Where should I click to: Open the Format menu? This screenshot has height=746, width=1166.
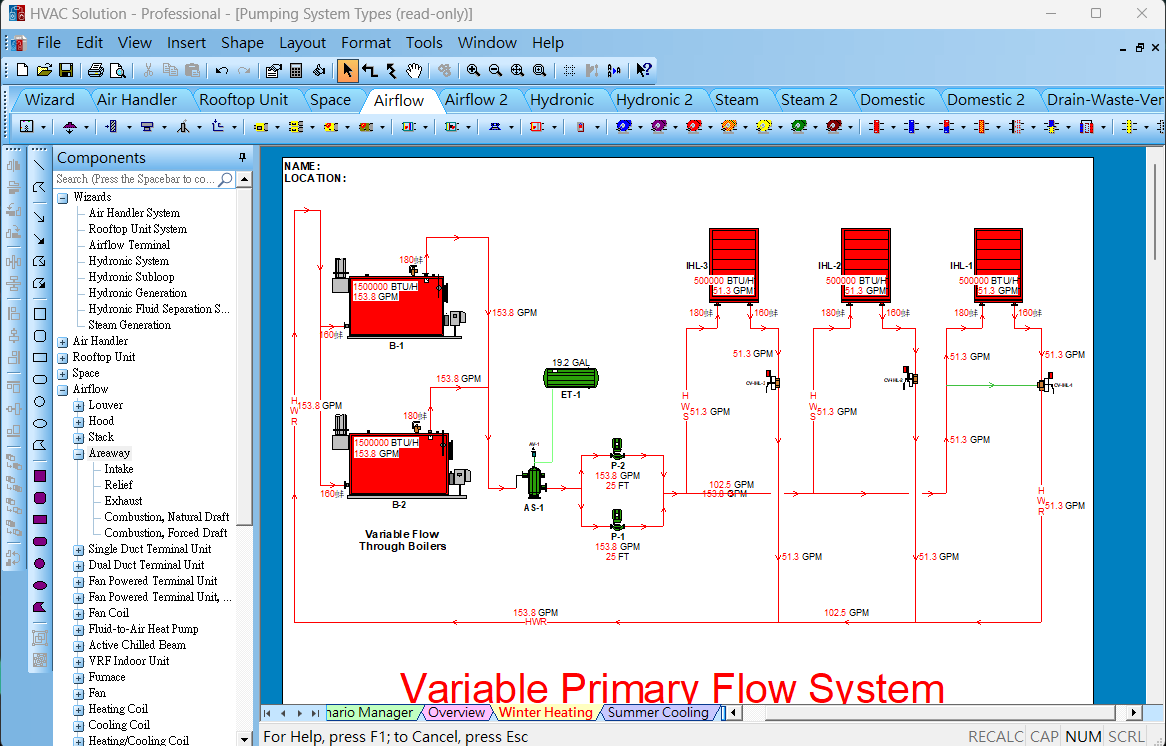pos(366,43)
